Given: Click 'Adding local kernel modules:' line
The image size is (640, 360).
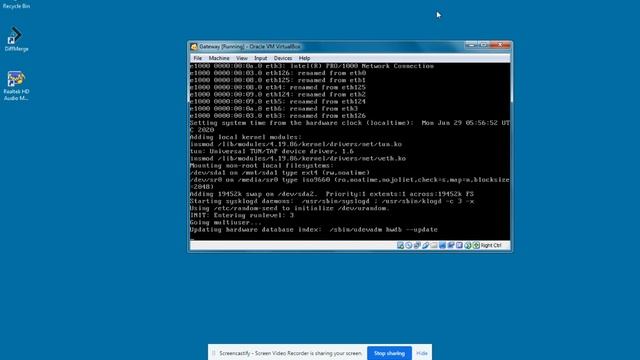Looking at the screenshot, I should (x=246, y=137).
